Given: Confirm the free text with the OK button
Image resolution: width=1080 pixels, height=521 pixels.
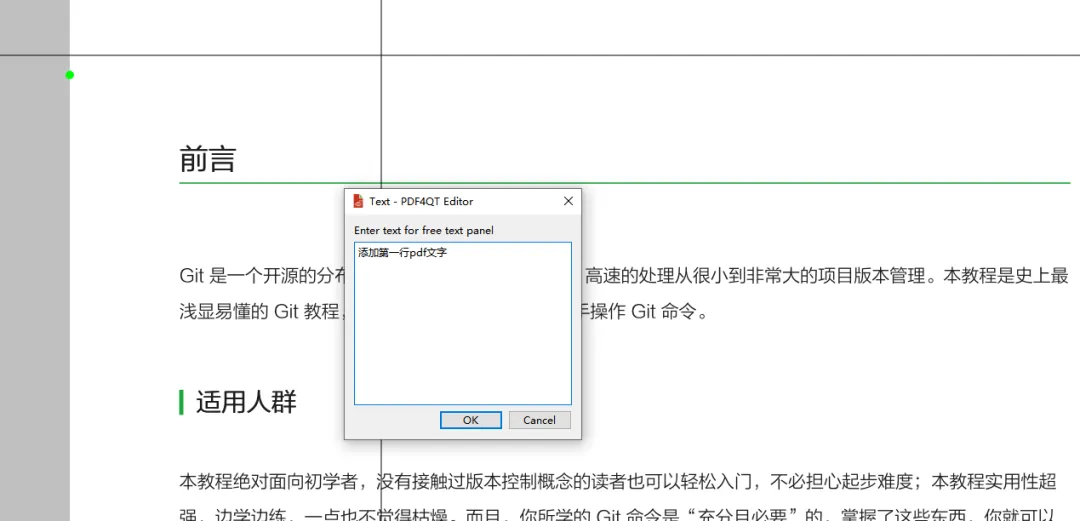Looking at the screenshot, I should click(470, 420).
